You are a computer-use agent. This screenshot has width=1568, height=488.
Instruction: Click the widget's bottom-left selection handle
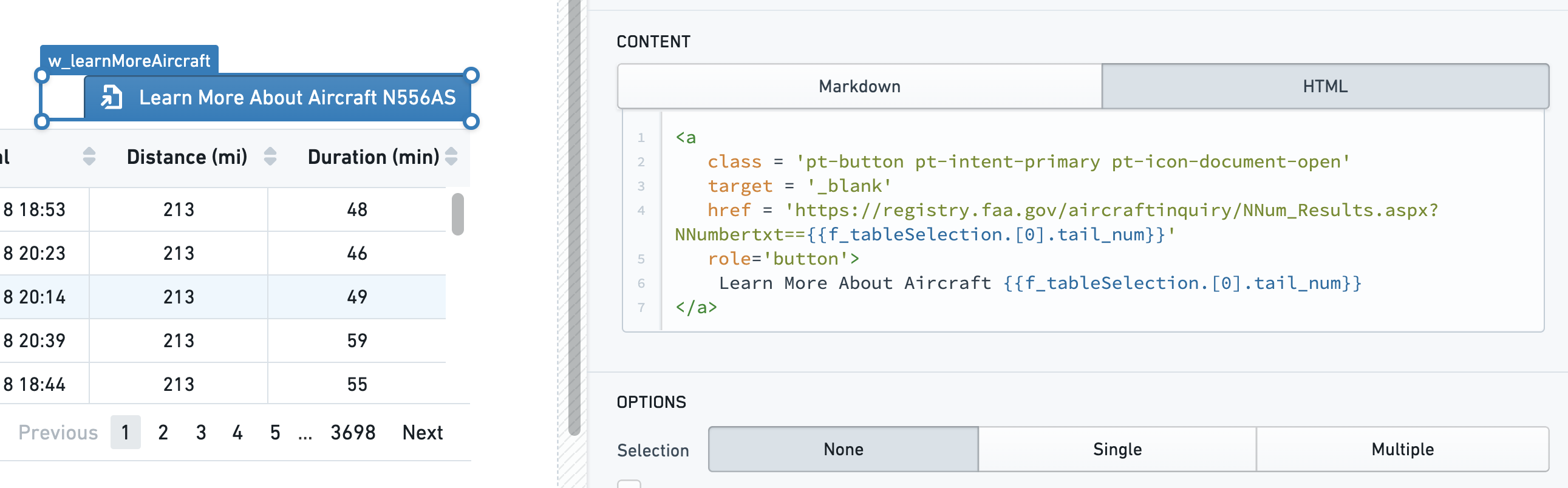(x=41, y=121)
